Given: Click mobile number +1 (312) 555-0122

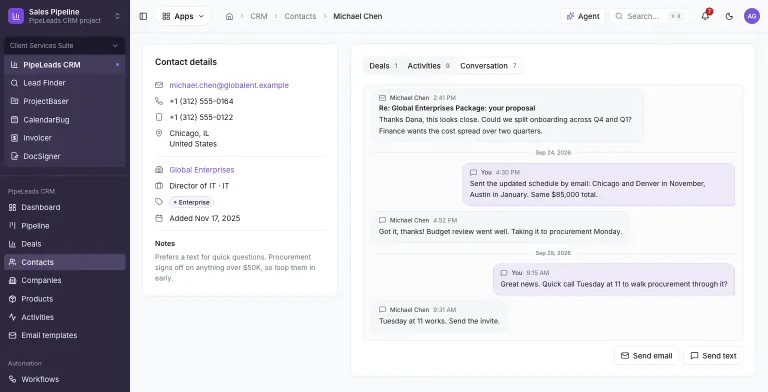Looking at the screenshot, I should (201, 117).
